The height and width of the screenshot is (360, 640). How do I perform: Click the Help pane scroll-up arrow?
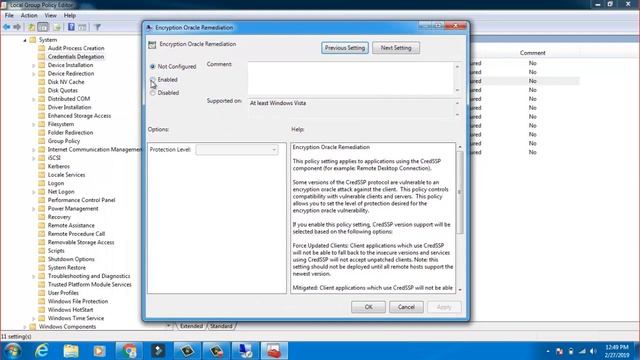[x=460, y=147]
